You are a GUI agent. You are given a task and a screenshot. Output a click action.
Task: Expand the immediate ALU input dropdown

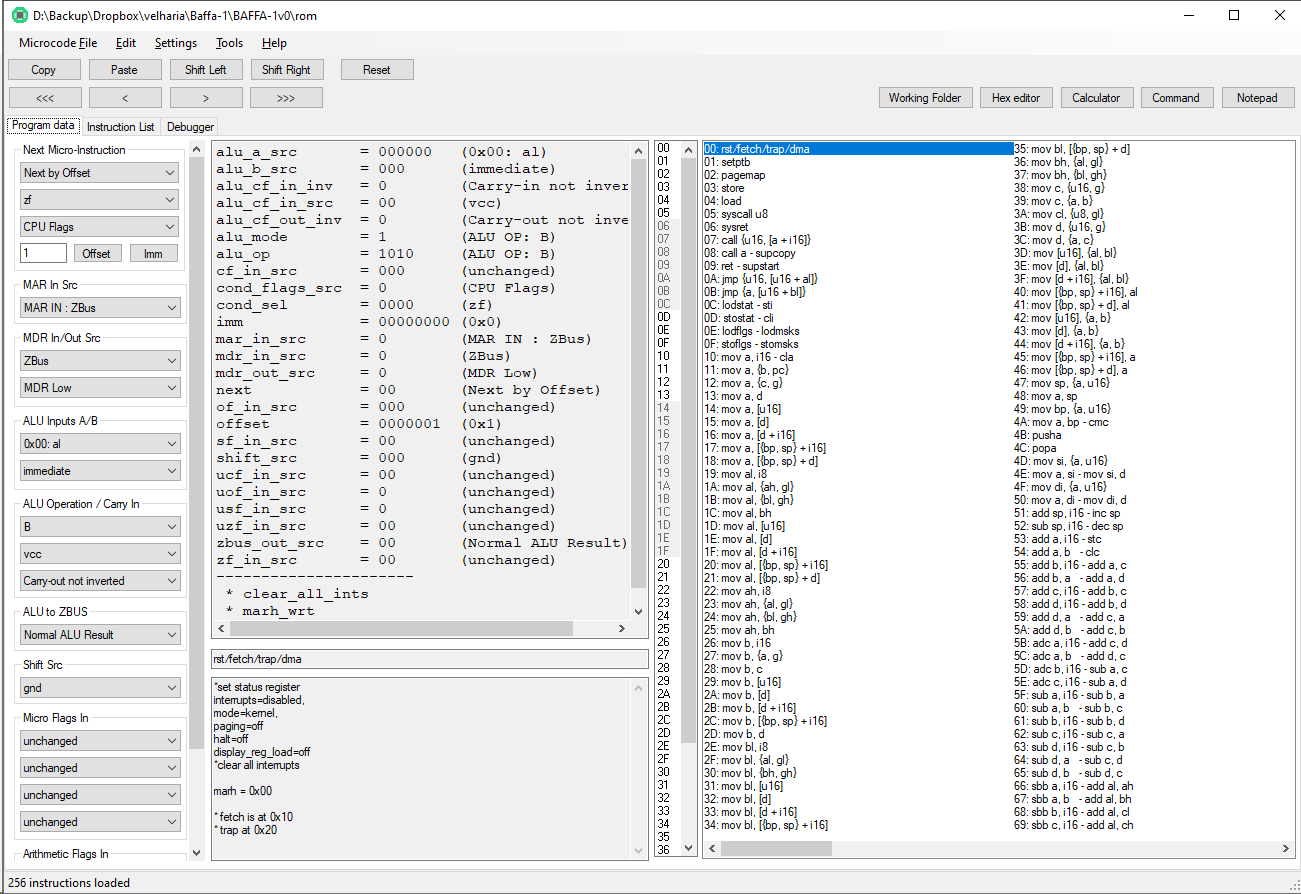[100, 471]
